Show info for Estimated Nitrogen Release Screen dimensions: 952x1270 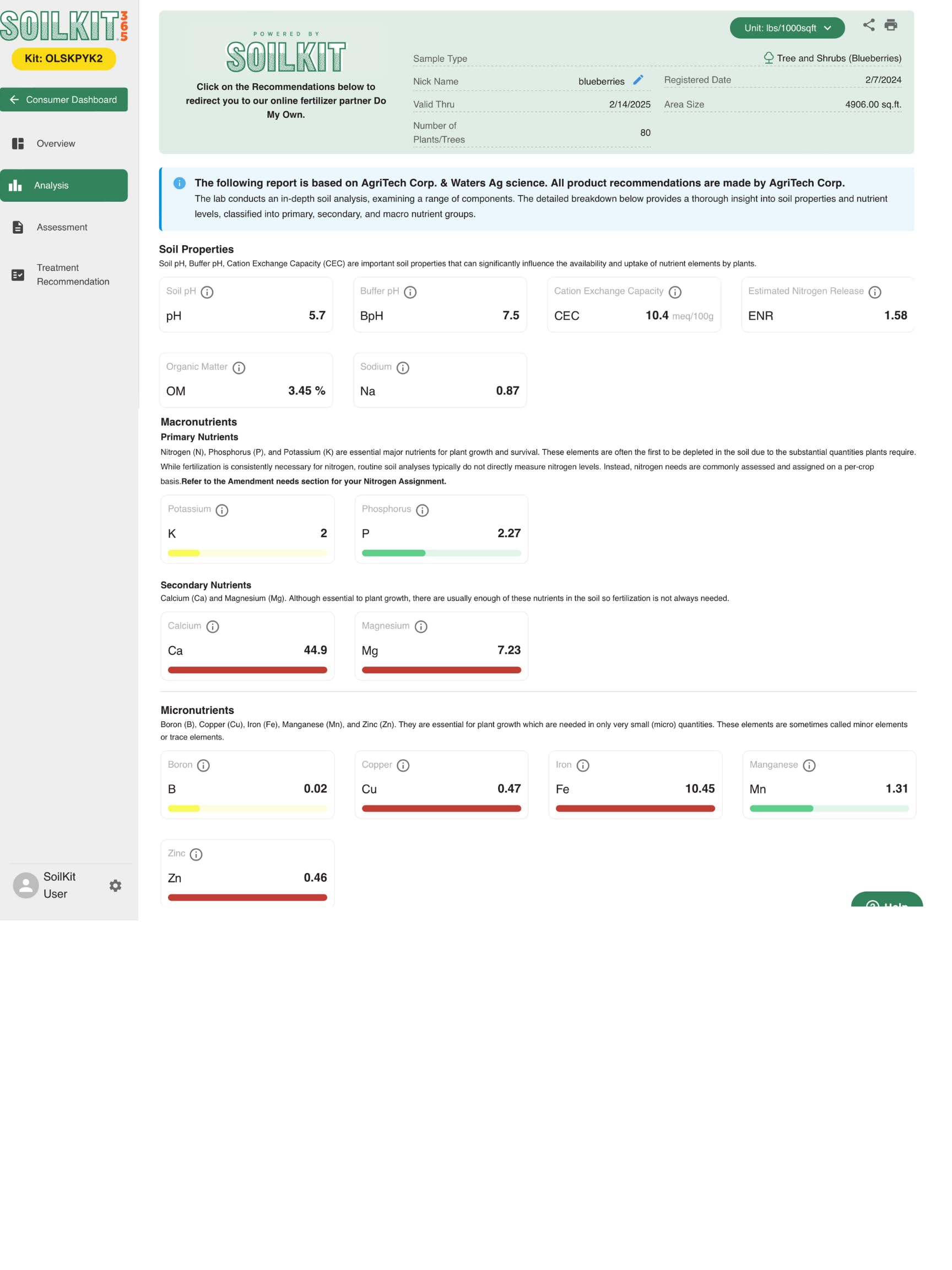pyautogui.click(x=874, y=292)
